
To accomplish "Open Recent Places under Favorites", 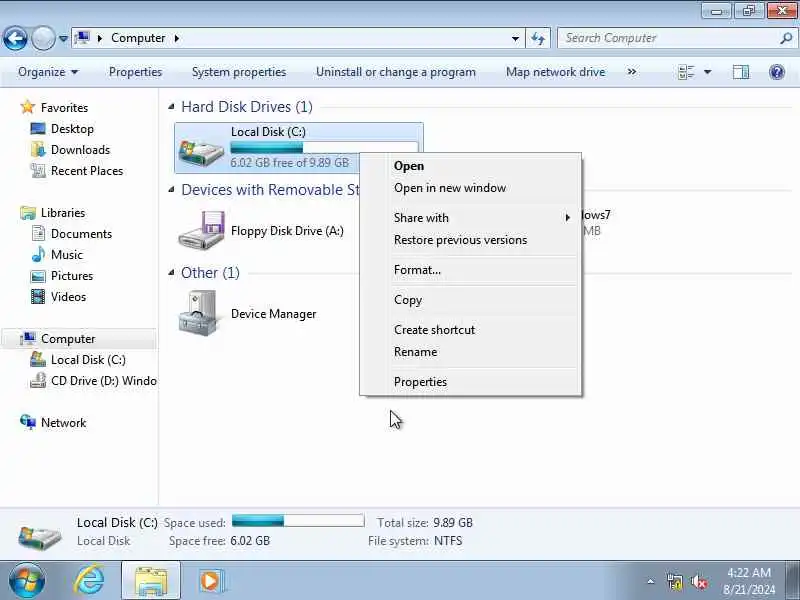I will (87, 170).
